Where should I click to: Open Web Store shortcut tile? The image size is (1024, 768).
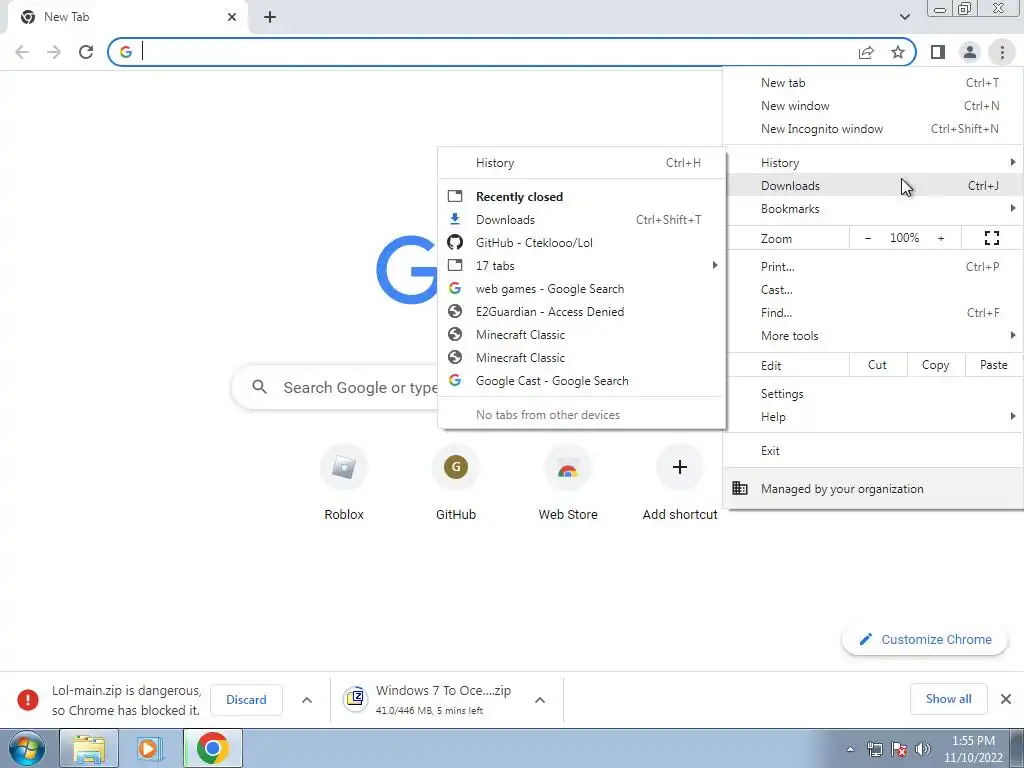(568, 482)
